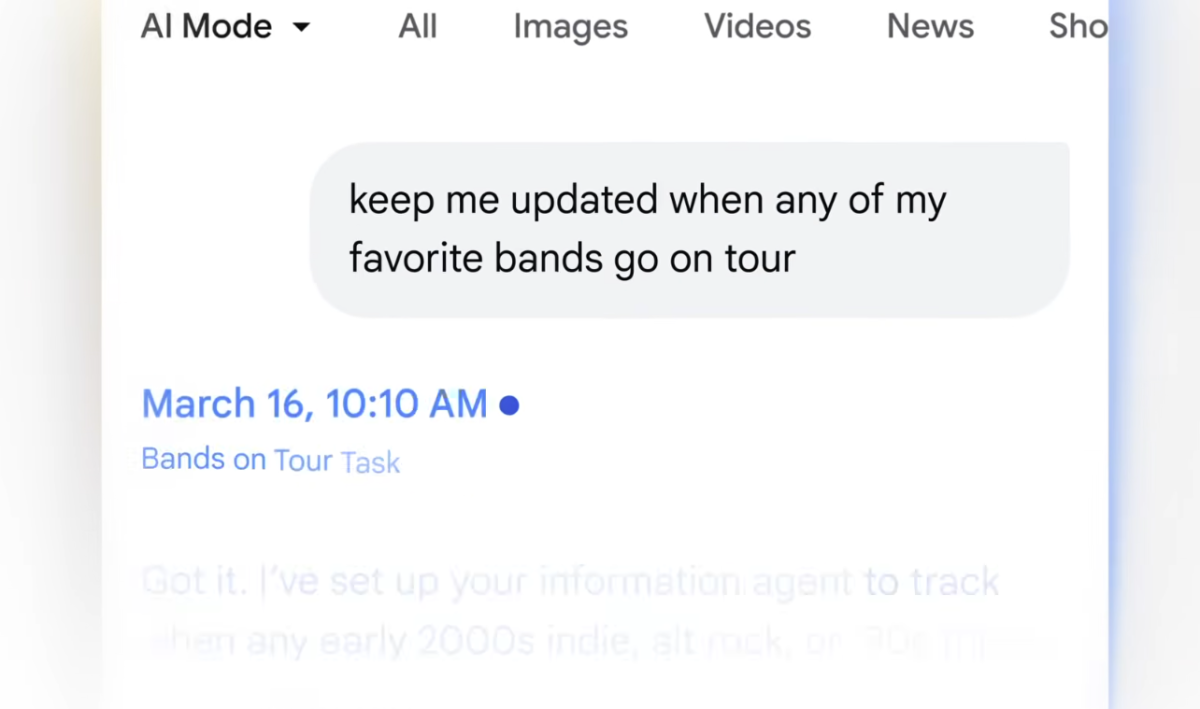This screenshot has width=1200, height=709.
Task: Click the AI Mode label
Action: point(206,26)
